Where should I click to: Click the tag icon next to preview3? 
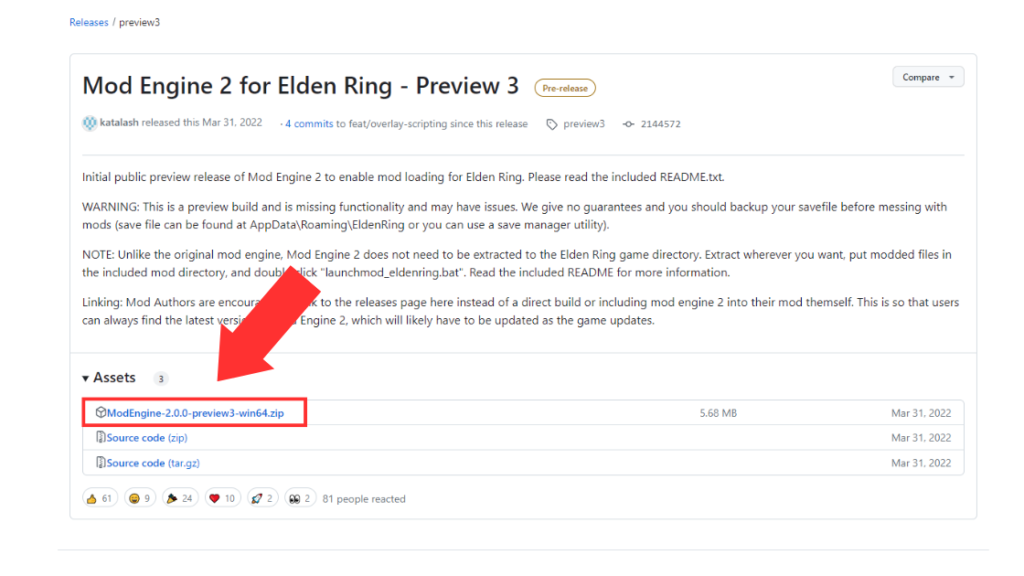click(x=552, y=124)
